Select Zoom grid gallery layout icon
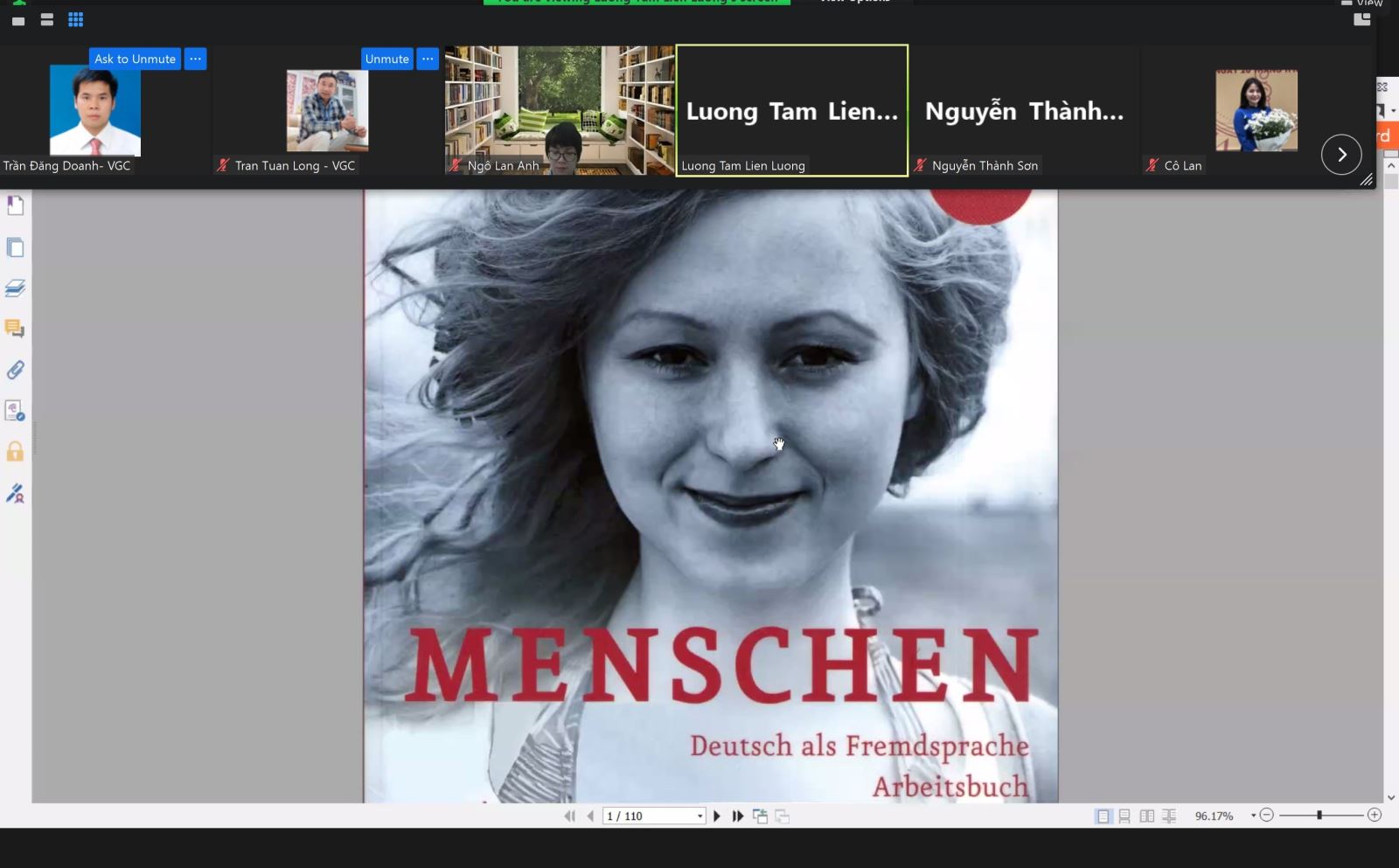 click(x=76, y=19)
